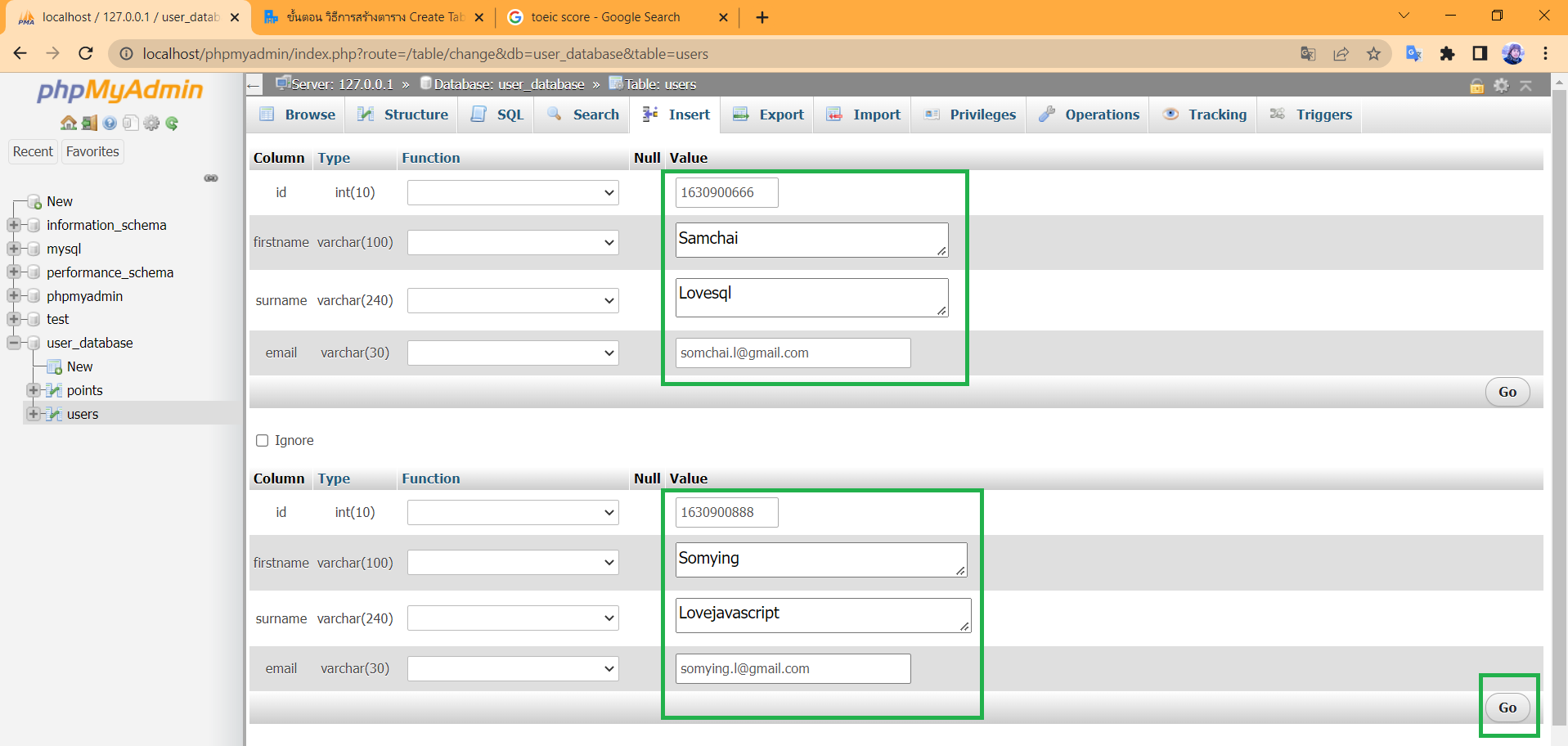Image resolution: width=1568 pixels, height=746 pixels.
Task: Click the reload navigation panel icon
Action: pos(172,124)
